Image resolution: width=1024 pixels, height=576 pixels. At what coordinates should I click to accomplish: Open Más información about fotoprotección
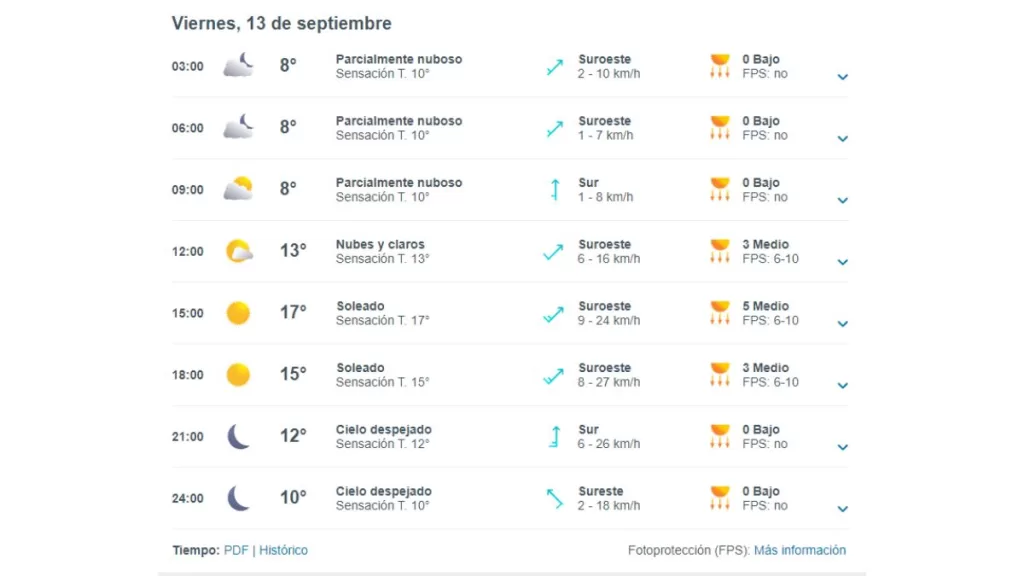tap(799, 550)
